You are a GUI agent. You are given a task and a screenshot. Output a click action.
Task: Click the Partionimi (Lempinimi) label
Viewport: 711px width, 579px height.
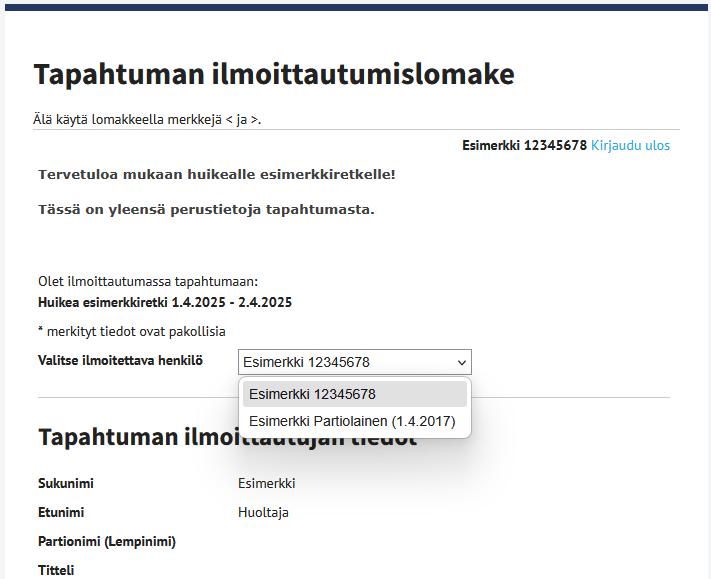tap(107, 542)
